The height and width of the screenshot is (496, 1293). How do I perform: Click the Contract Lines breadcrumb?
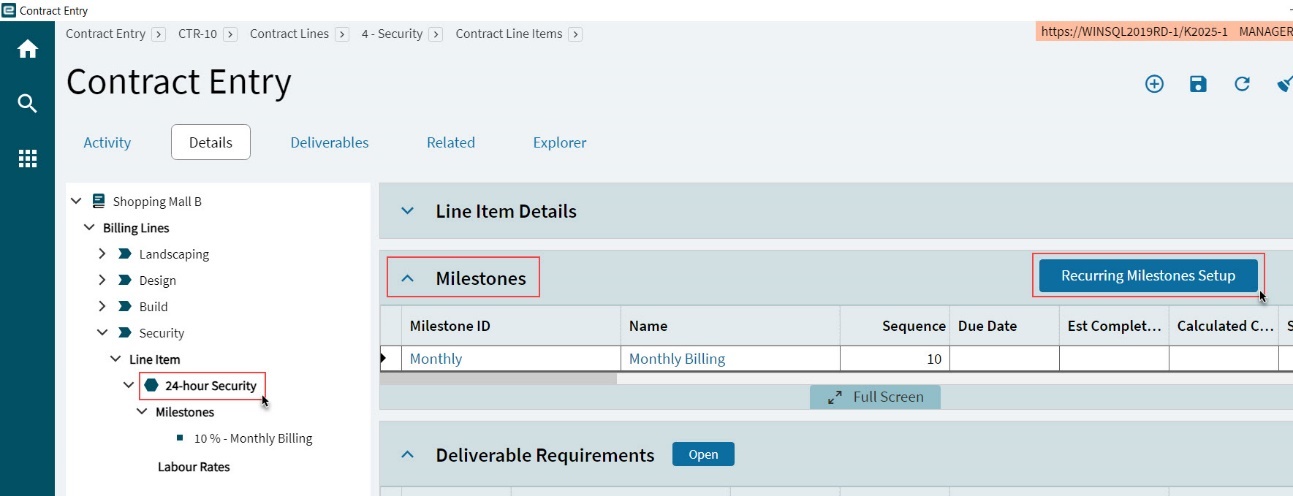point(289,33)
